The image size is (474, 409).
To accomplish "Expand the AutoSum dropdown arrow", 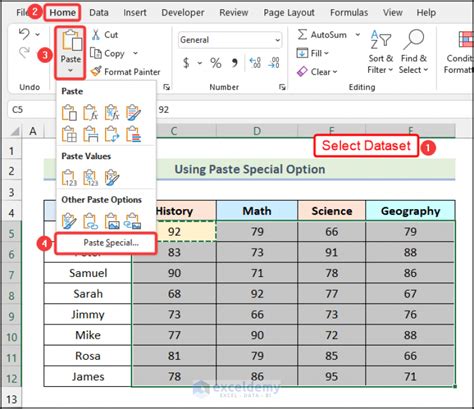I will click(358, 35).
